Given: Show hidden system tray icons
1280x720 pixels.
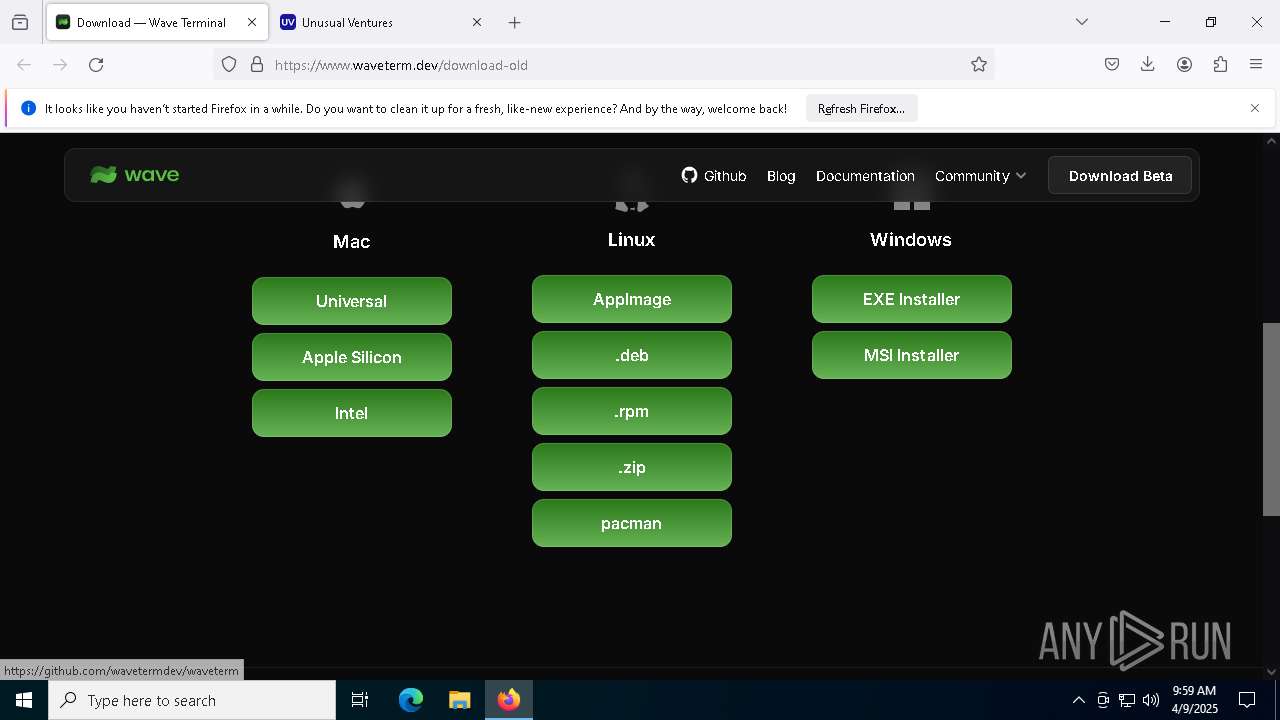Looking at the screenshot, I should 1078,700.
